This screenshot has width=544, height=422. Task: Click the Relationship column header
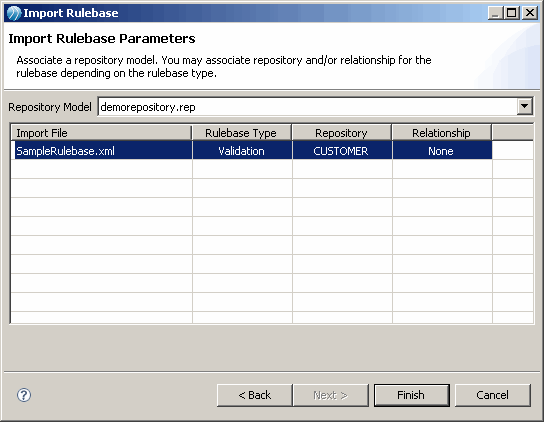tap(442, 133)
